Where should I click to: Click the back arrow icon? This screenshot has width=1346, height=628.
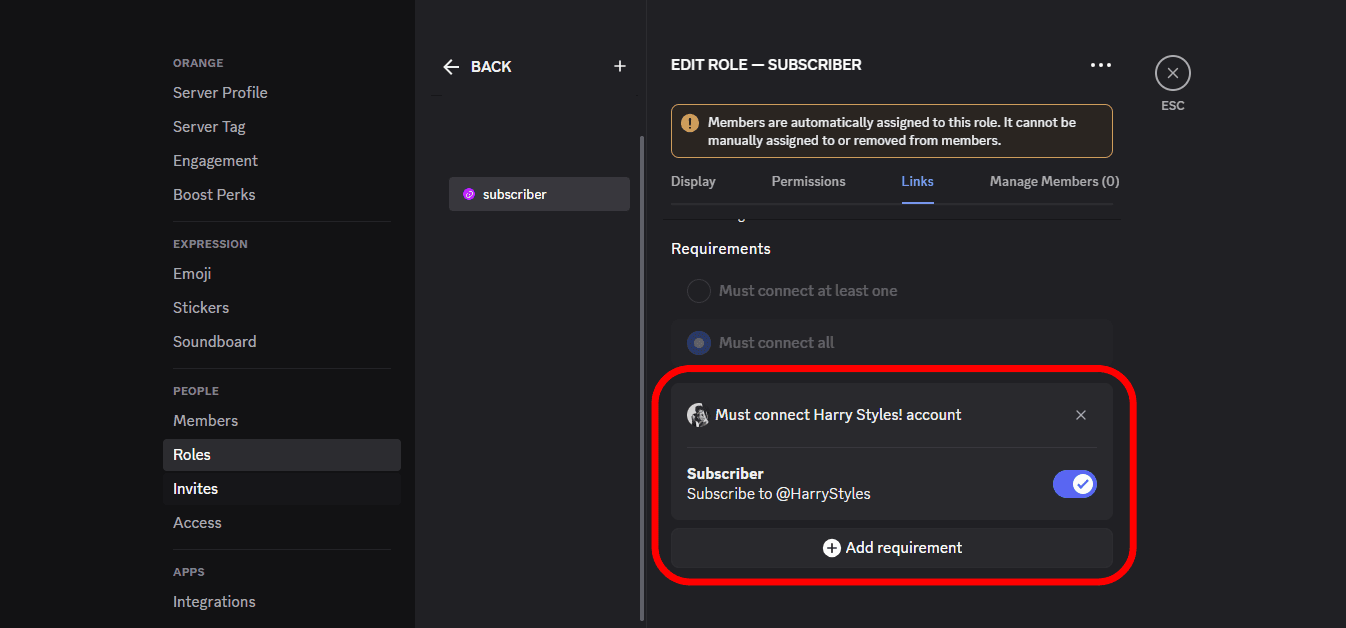tap(451, 67)
